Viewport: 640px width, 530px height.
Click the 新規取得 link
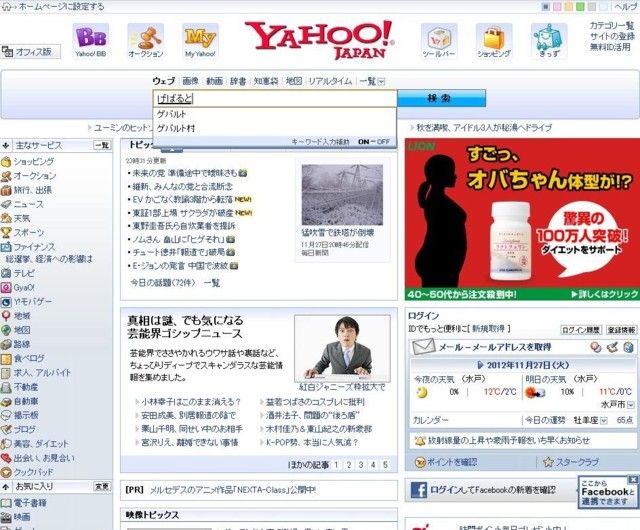pos(488,329)
